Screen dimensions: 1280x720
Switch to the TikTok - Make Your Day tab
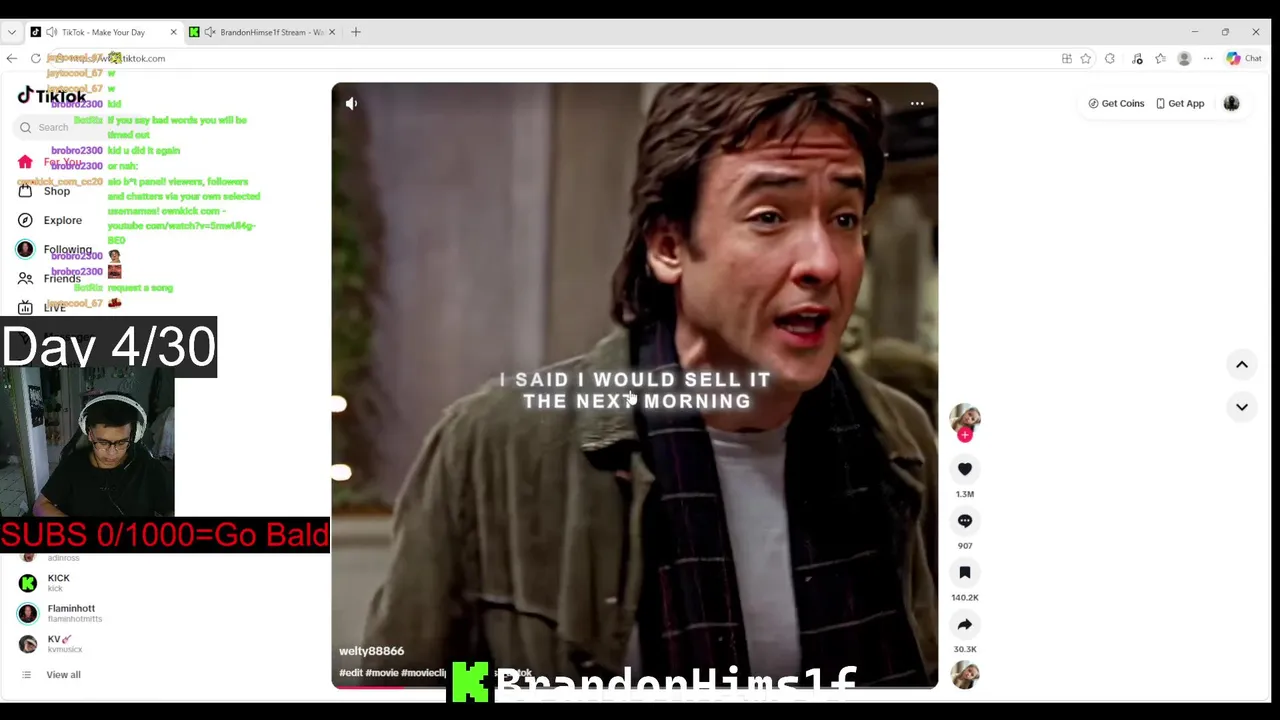[x=104, y=32]
